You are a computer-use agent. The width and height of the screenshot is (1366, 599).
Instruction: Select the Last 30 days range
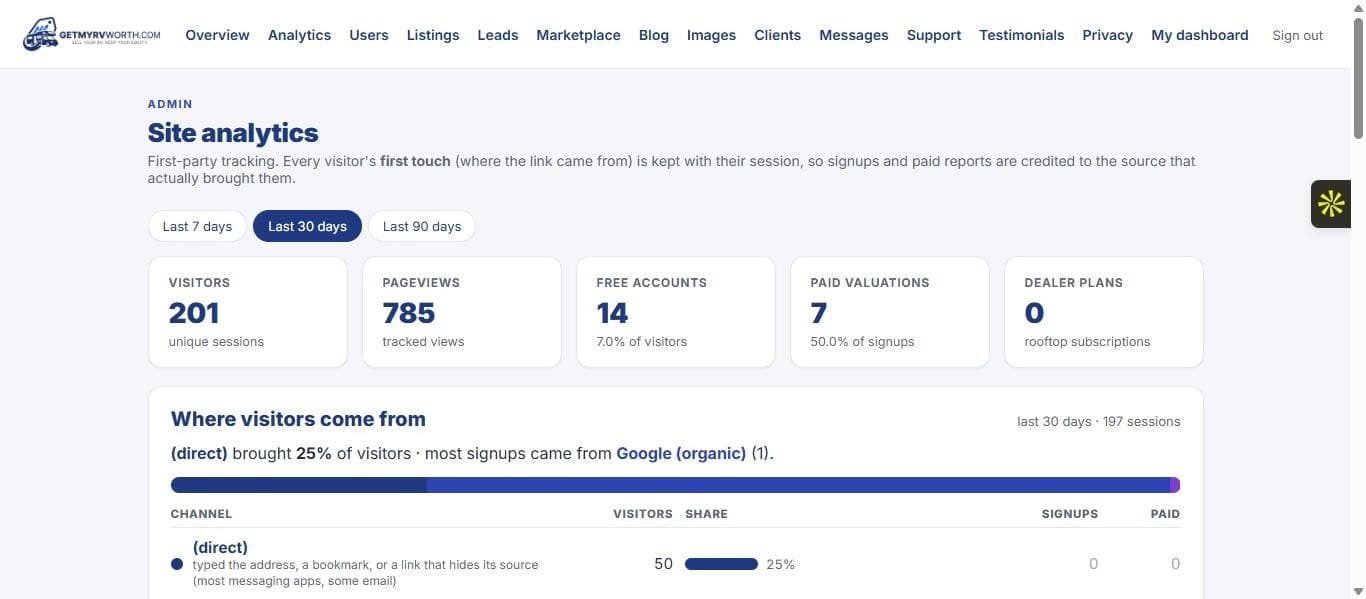coord(307,226)
